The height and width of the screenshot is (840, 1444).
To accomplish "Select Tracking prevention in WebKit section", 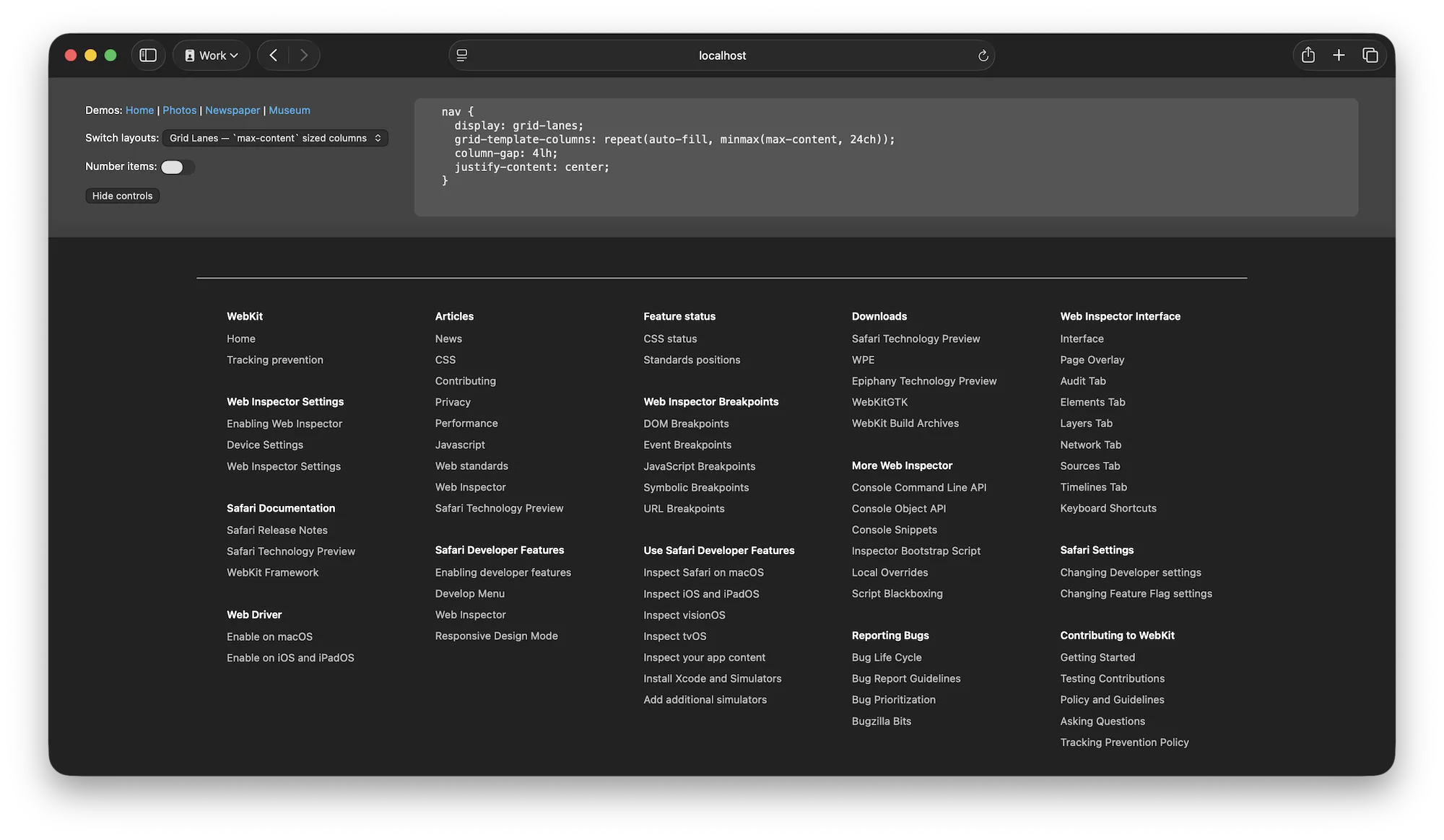I will [x=275, y=360].
